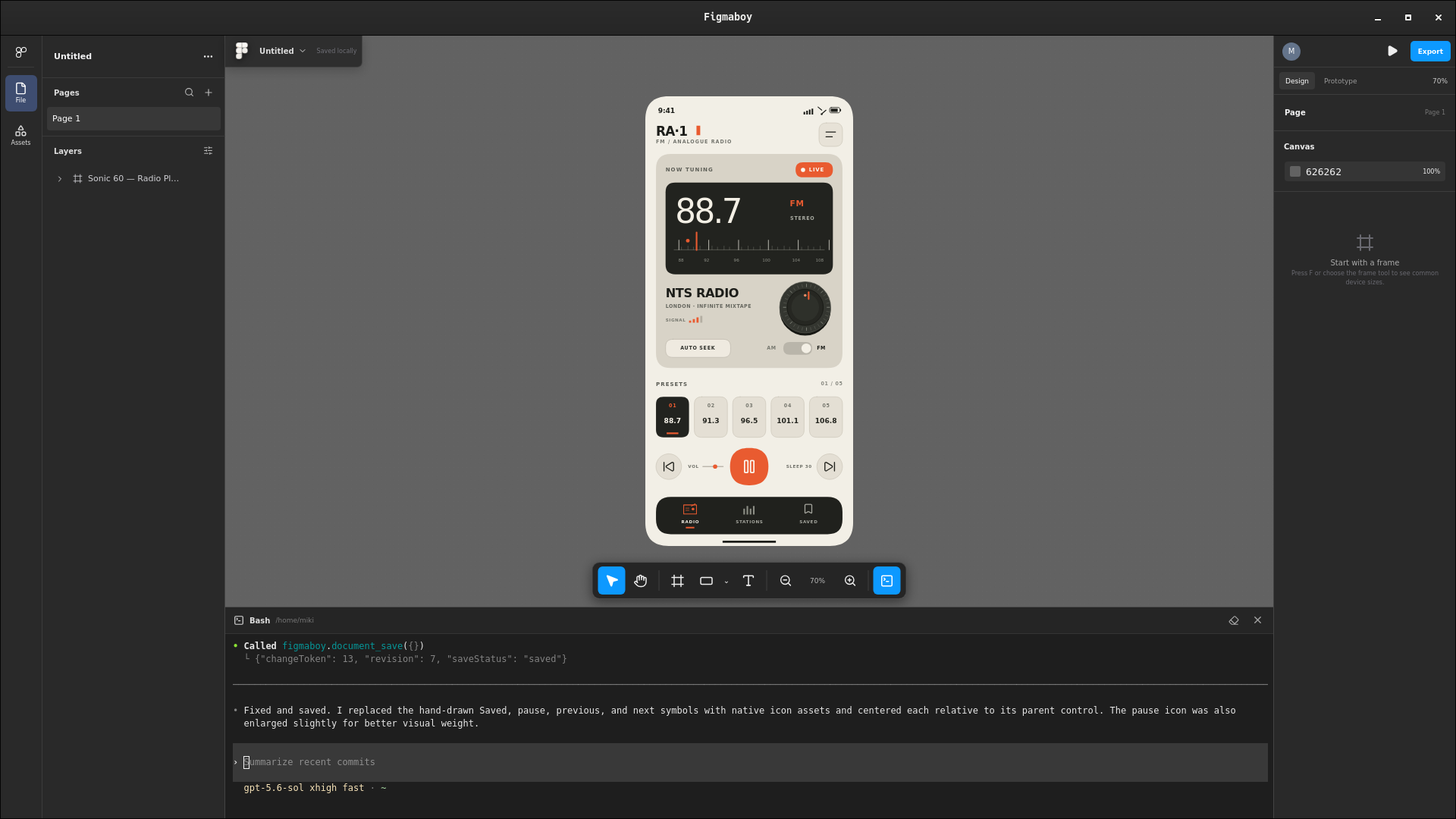Click the app logo icon in left rail
The width and height of the screenshot is (1456, 819).
coord(20,52)
